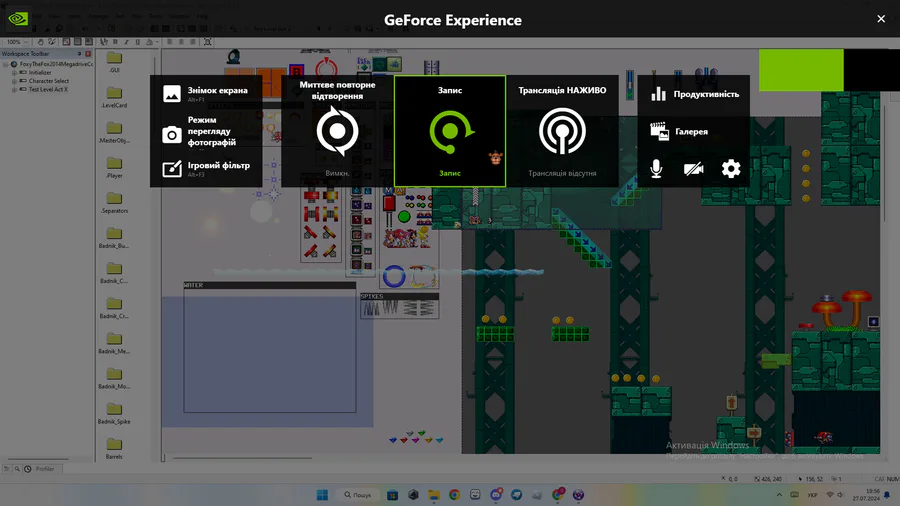Open the Barrels library folder
The image size is (900, 506).
coord(114,449)
